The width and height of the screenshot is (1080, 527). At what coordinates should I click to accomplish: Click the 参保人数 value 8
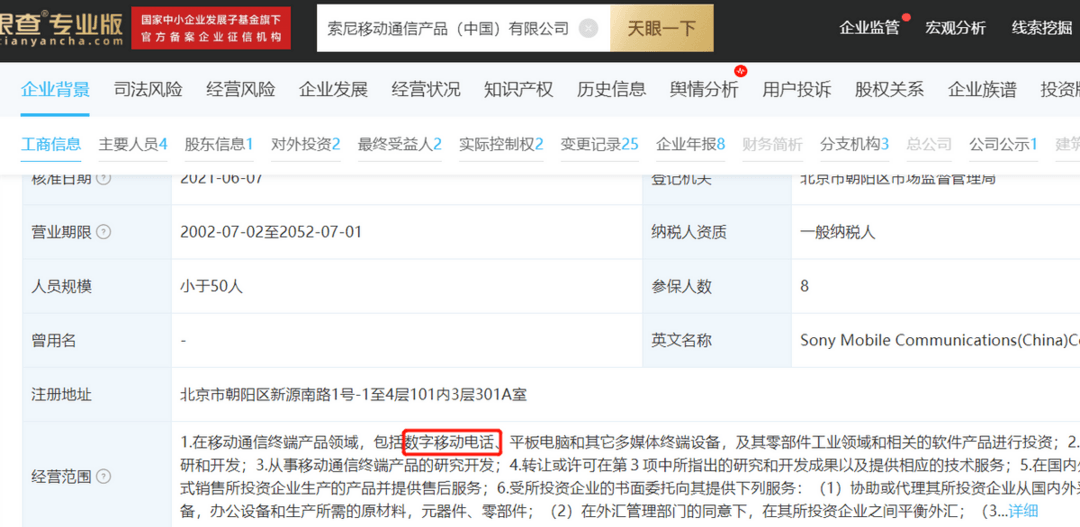804,287
